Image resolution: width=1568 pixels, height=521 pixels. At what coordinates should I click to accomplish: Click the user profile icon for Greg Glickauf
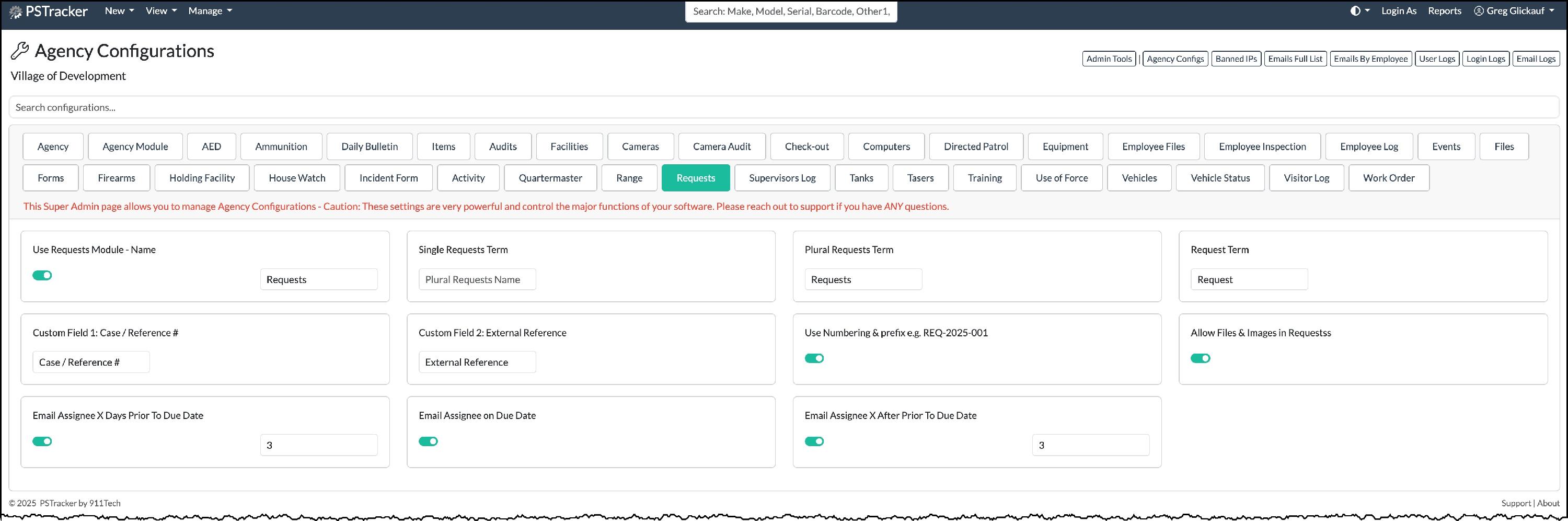1479,11
